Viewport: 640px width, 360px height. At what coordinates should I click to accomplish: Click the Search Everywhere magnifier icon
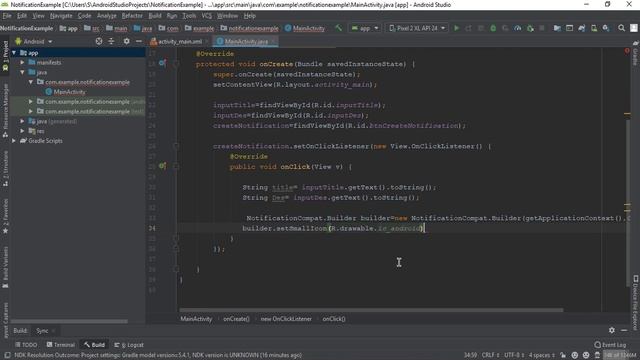point(621,28)
